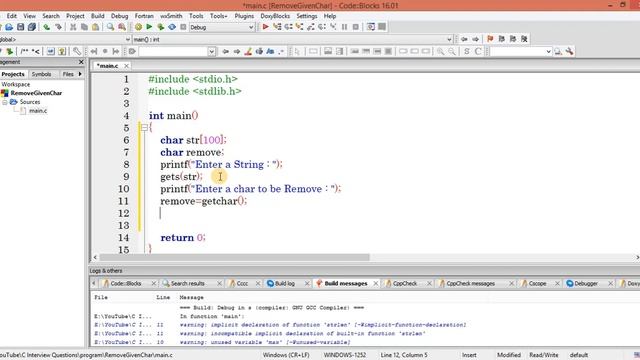
Task: Switch to the CppCheck messages tab
Action: 470,283
